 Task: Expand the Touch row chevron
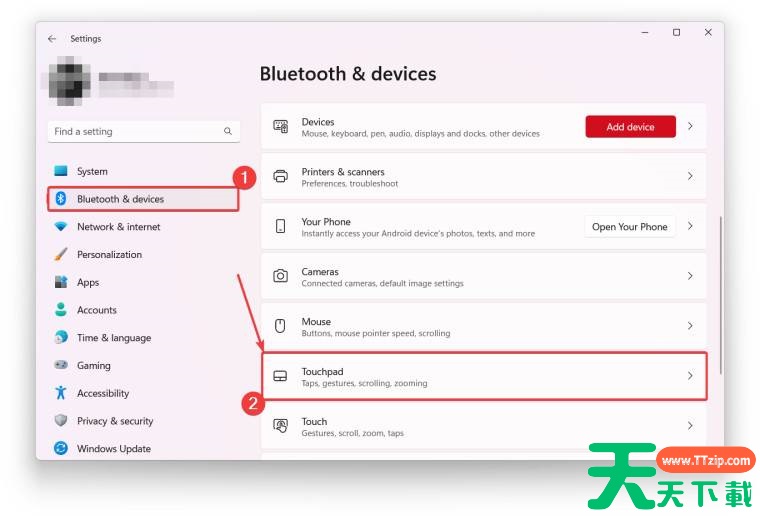pyautogui.click(x=690, y=425)
